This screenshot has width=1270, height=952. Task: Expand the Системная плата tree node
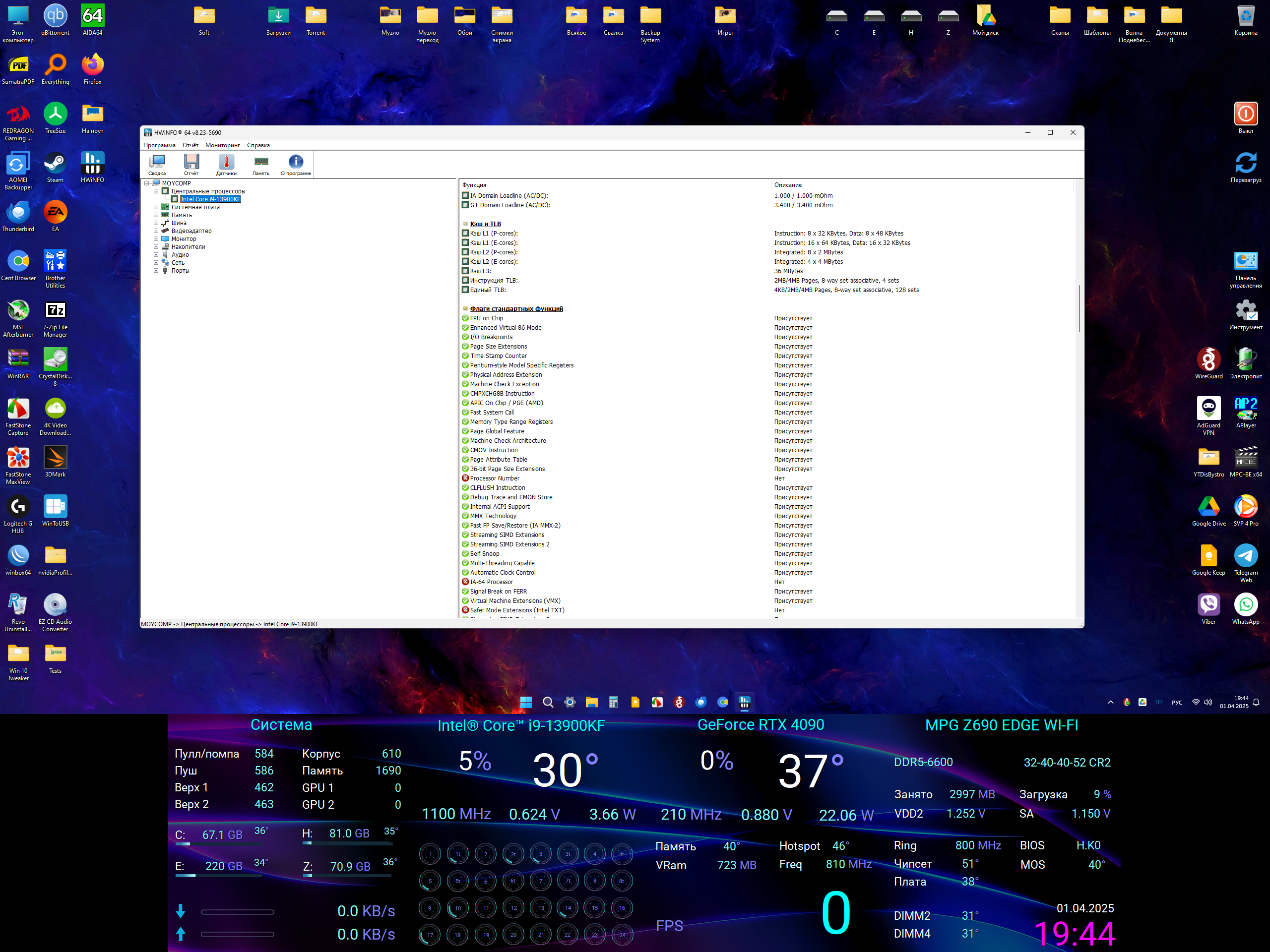click(x=156, y=207)
